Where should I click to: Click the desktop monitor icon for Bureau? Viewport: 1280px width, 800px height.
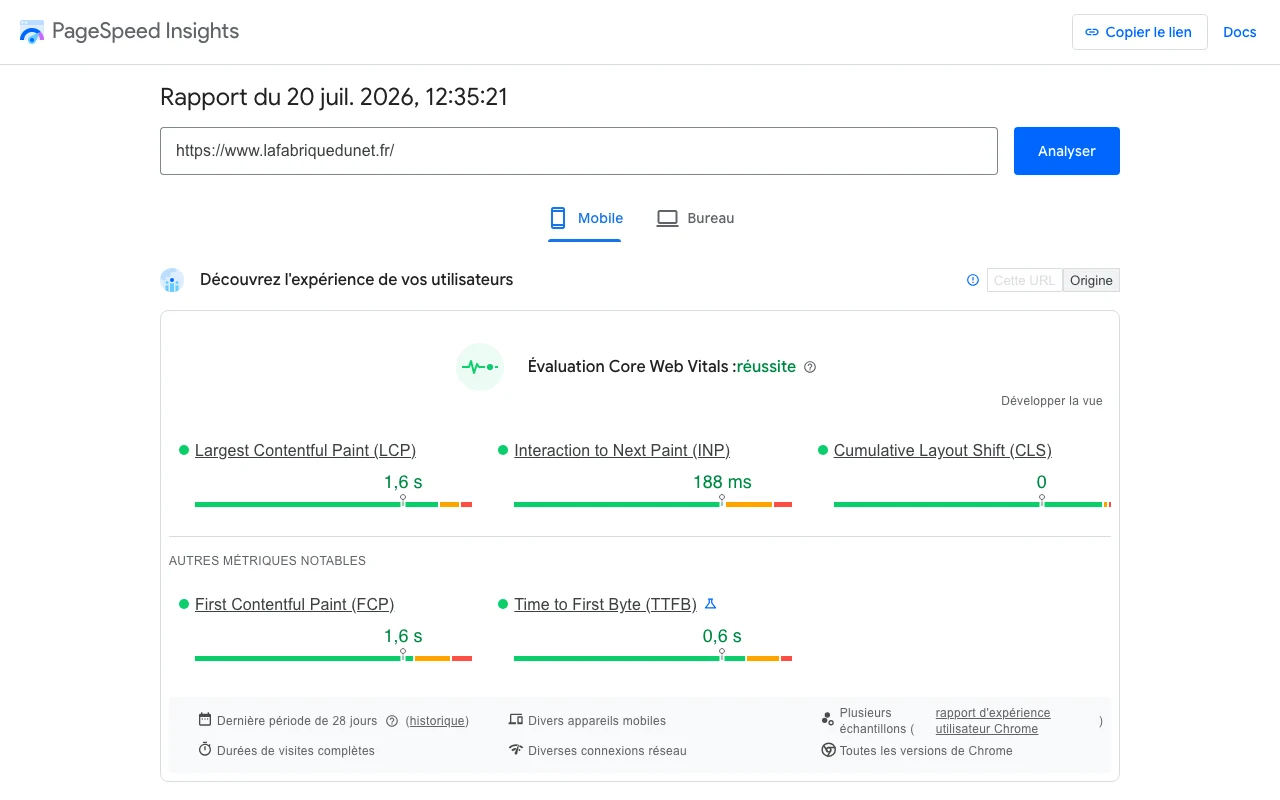[x=667, y=218]
